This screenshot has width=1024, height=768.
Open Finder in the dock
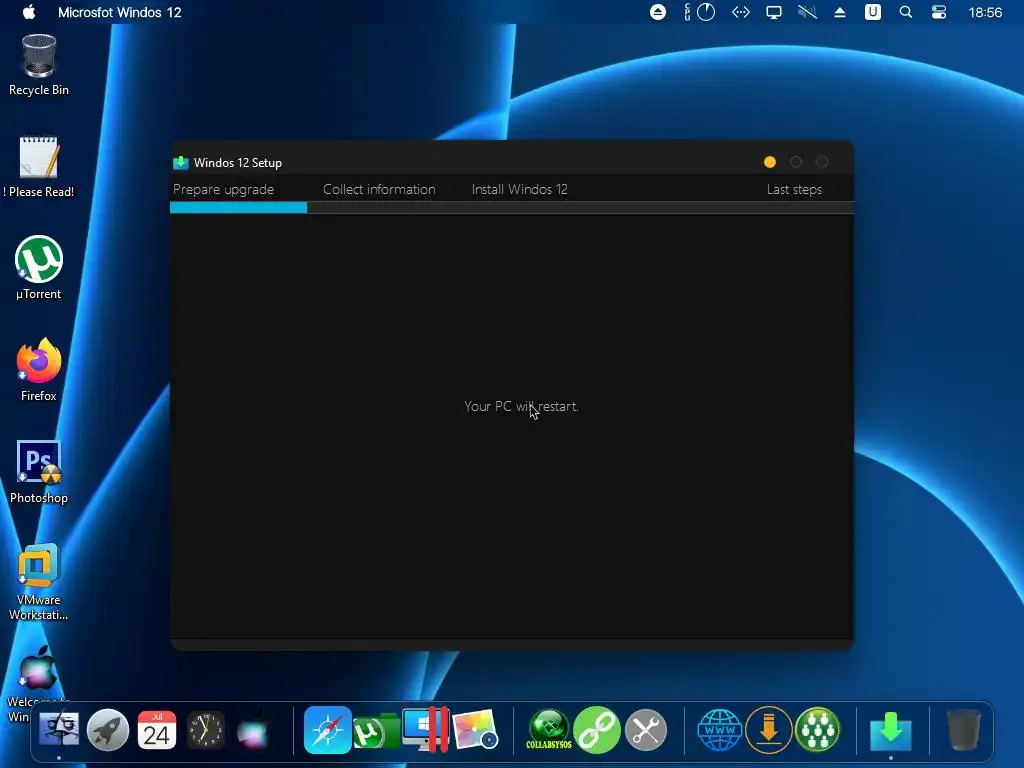[x=59, y=729]
